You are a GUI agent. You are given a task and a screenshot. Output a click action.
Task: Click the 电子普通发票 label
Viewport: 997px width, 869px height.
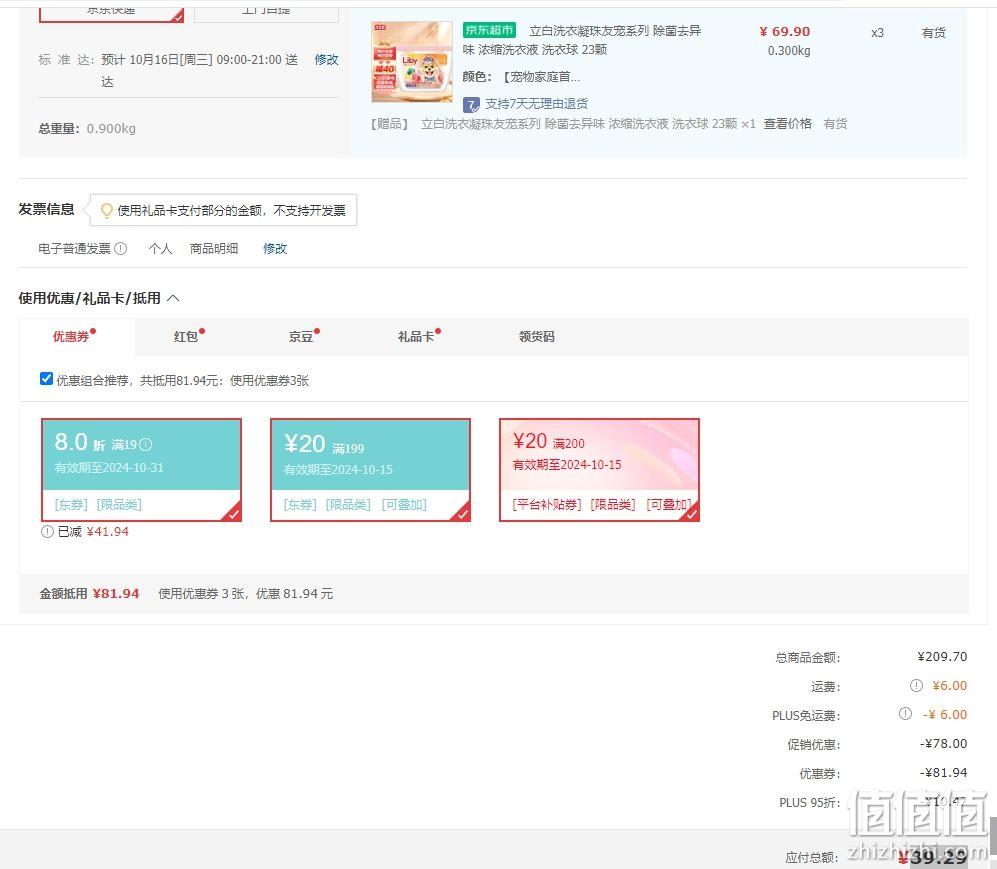74,249
